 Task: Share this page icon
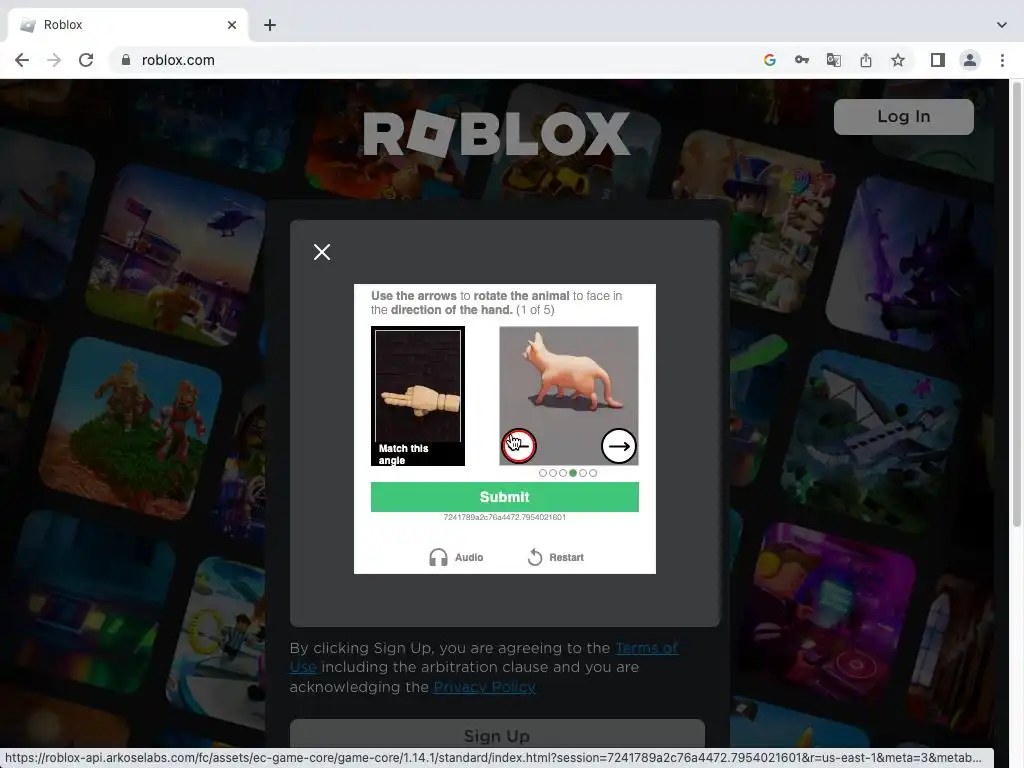click(866, 60)
